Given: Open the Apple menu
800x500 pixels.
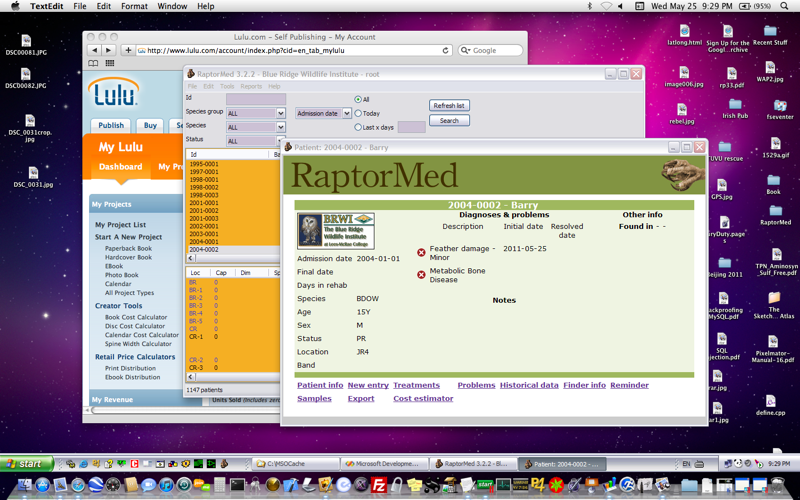Looking at the screenshot, I should click(x=15, y=6).
